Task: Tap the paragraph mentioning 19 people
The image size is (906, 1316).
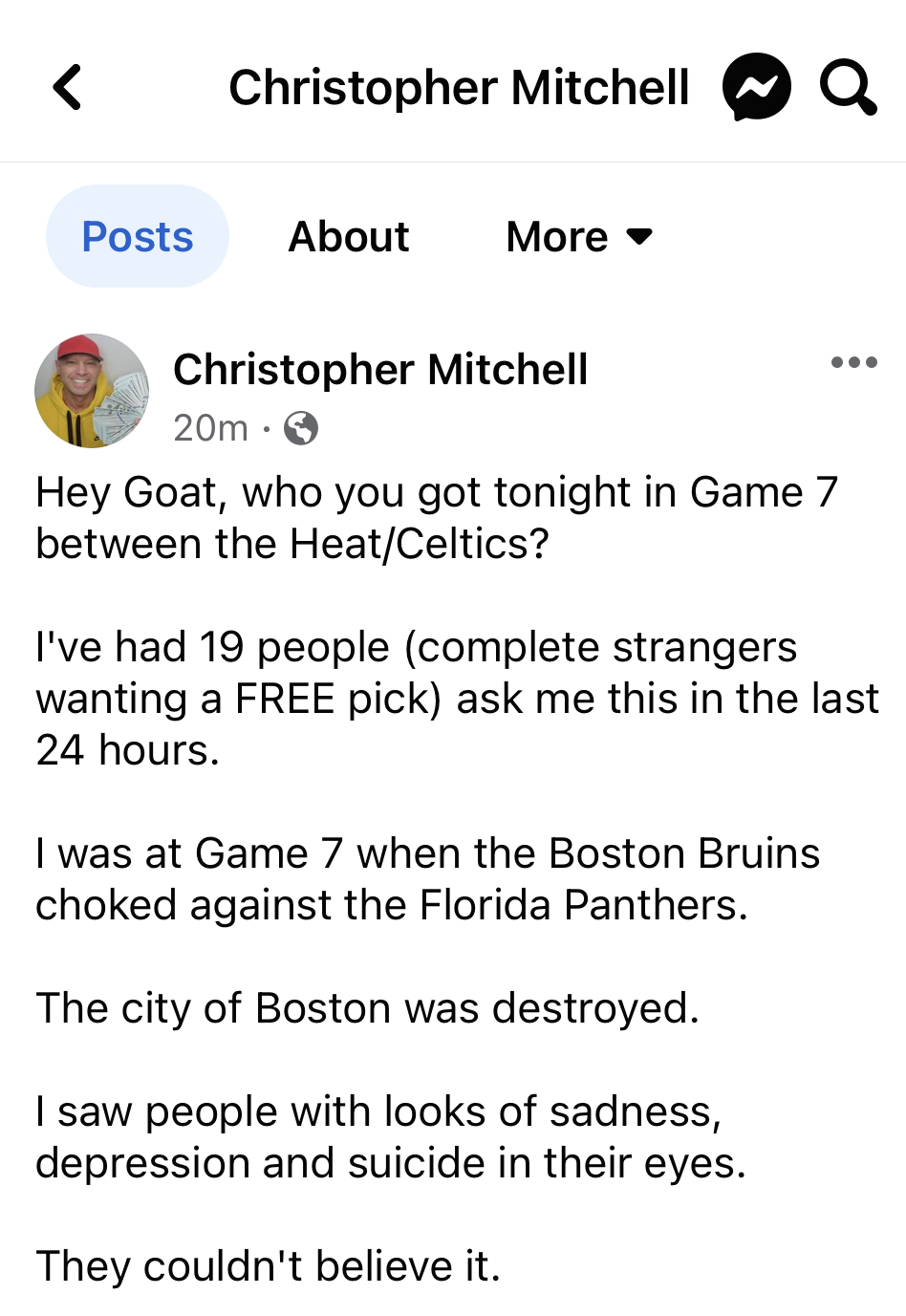Action: (x=457, y=699)
